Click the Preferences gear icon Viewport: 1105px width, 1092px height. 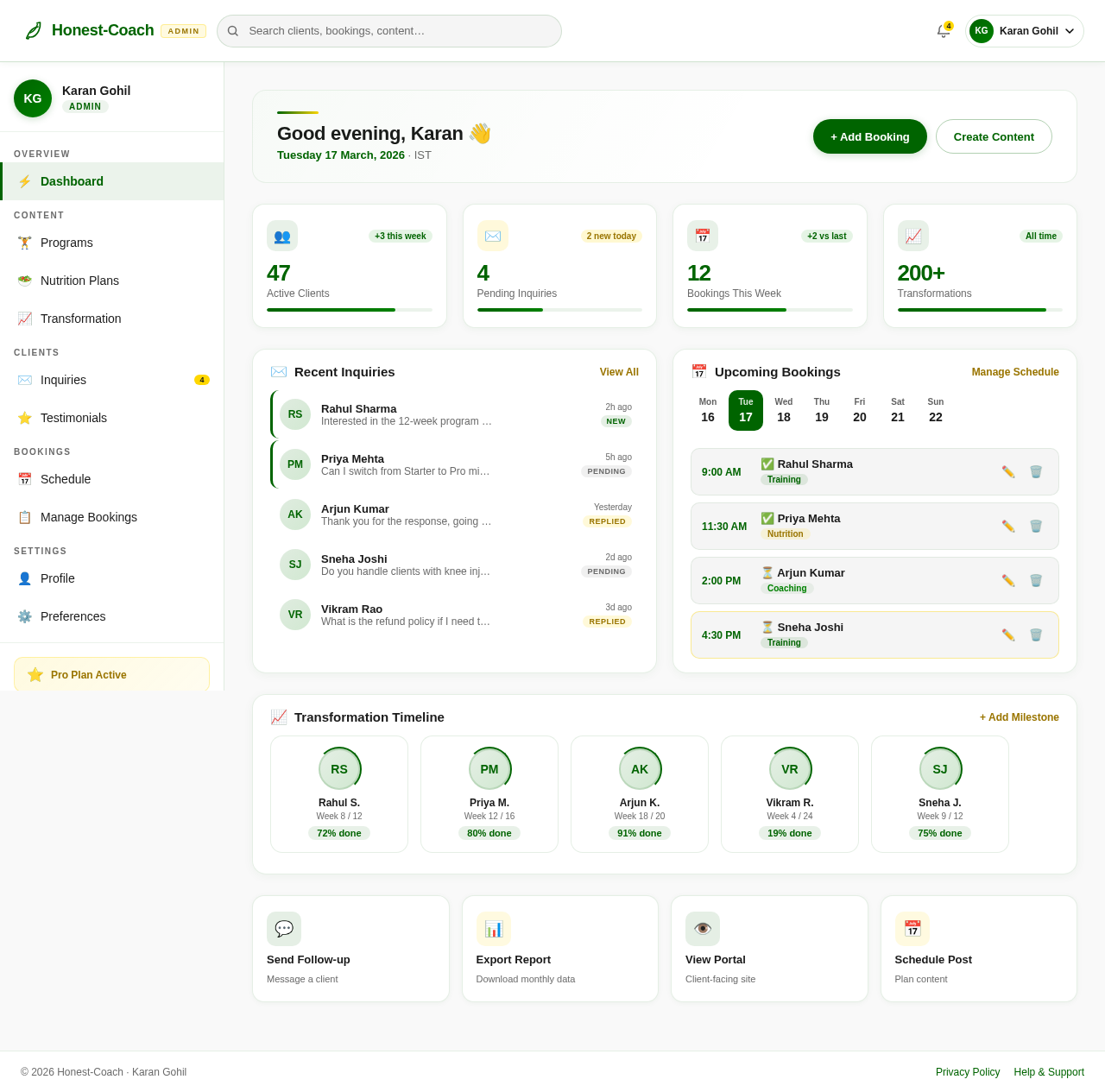(x=23, y=616)
